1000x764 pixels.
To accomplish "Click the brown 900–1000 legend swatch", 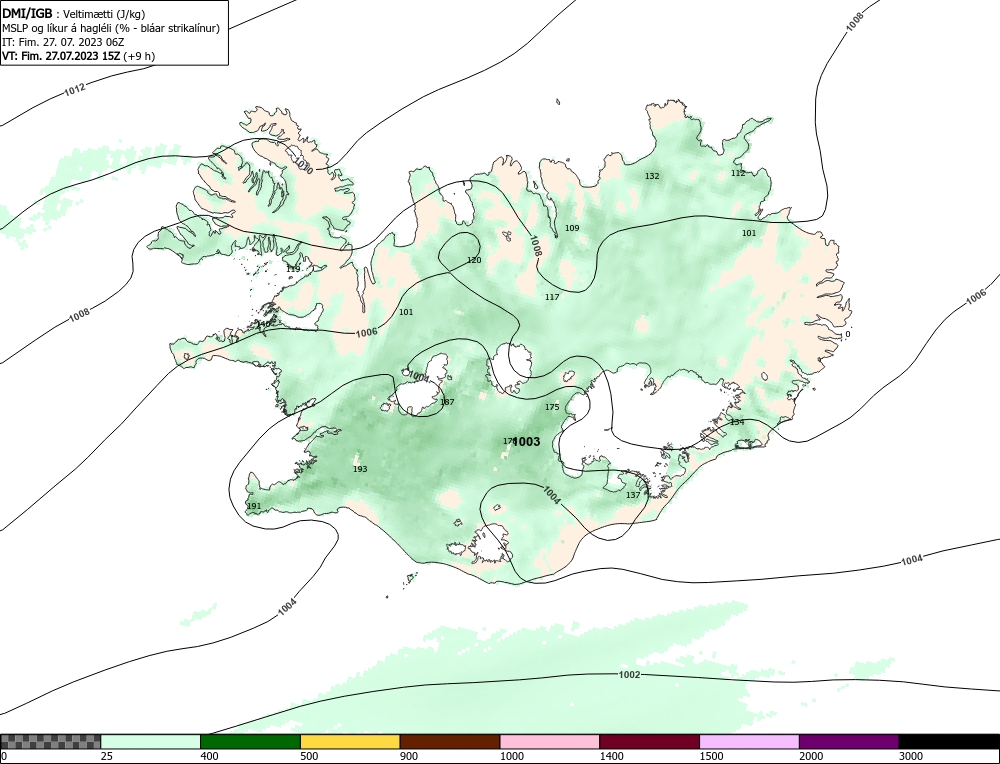I will pyautogui.click(x=450, y=741).
